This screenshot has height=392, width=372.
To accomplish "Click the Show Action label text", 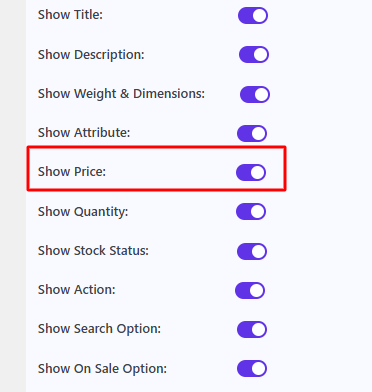I will pyautogui.click(x=77, y=290).
